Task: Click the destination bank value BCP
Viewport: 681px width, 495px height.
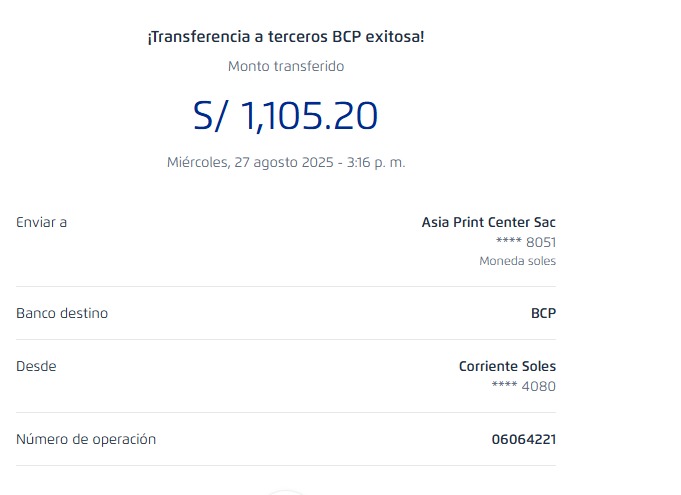Action: tap(543, 313)
